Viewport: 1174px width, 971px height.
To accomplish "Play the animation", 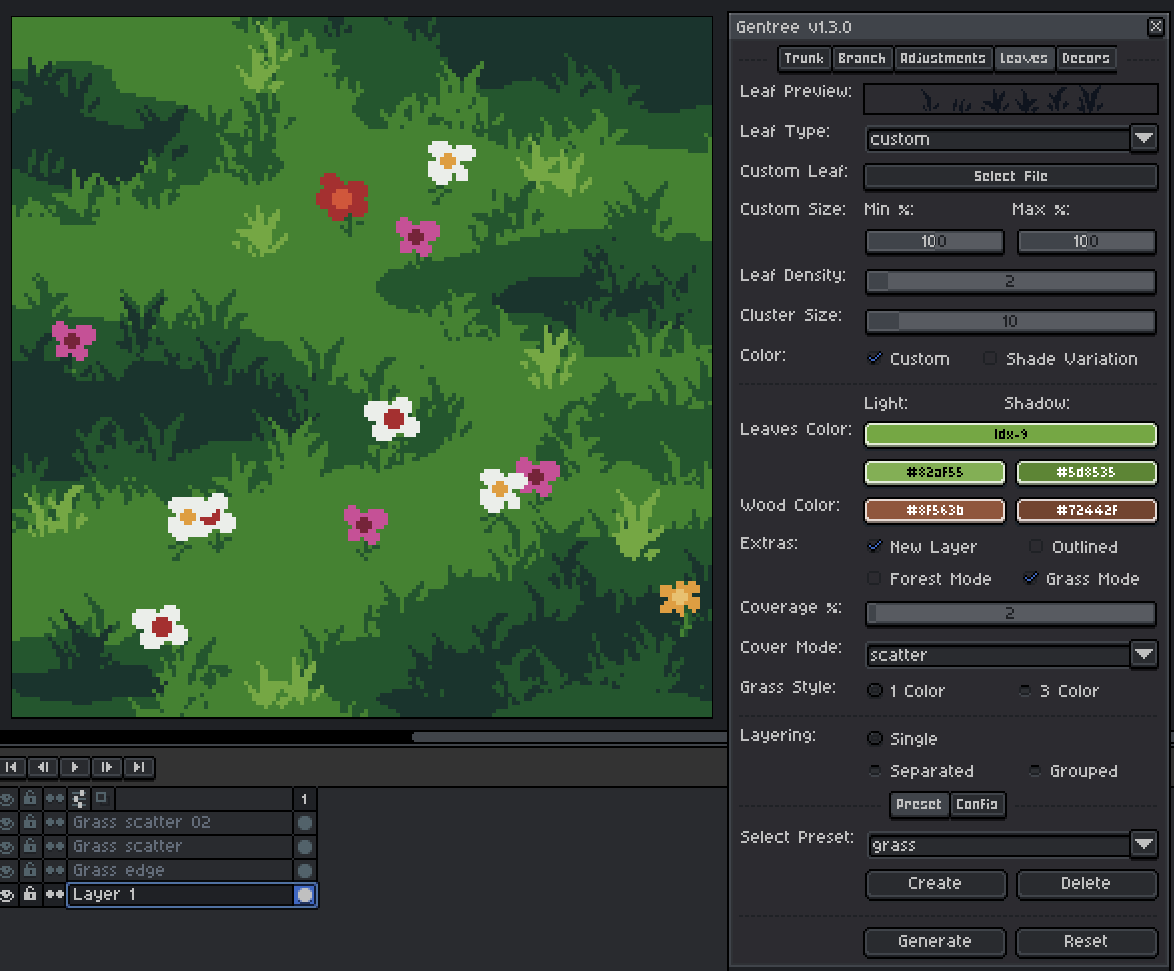I will click(75, 767).
